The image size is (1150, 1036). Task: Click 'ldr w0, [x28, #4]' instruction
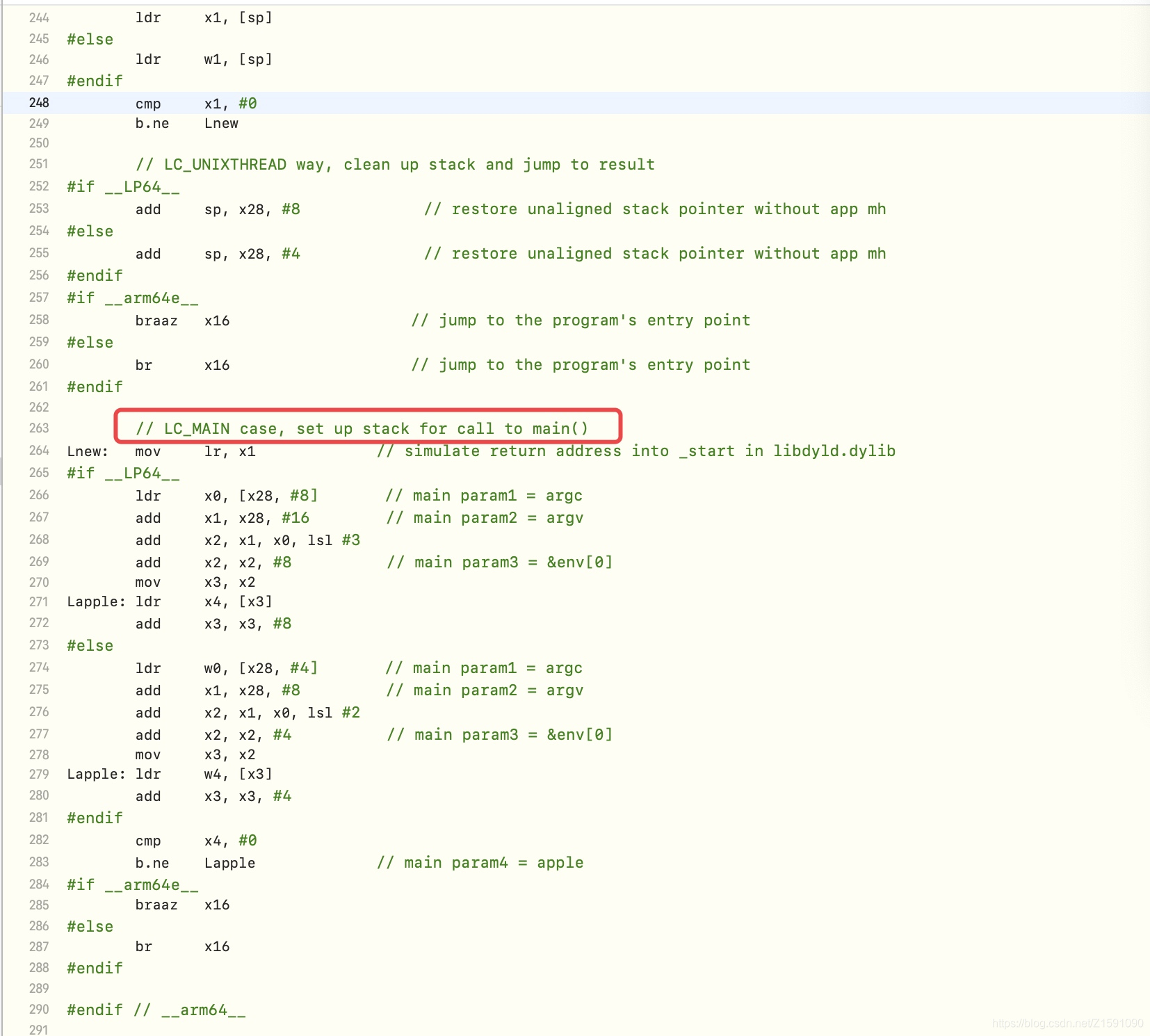(227, 668)
